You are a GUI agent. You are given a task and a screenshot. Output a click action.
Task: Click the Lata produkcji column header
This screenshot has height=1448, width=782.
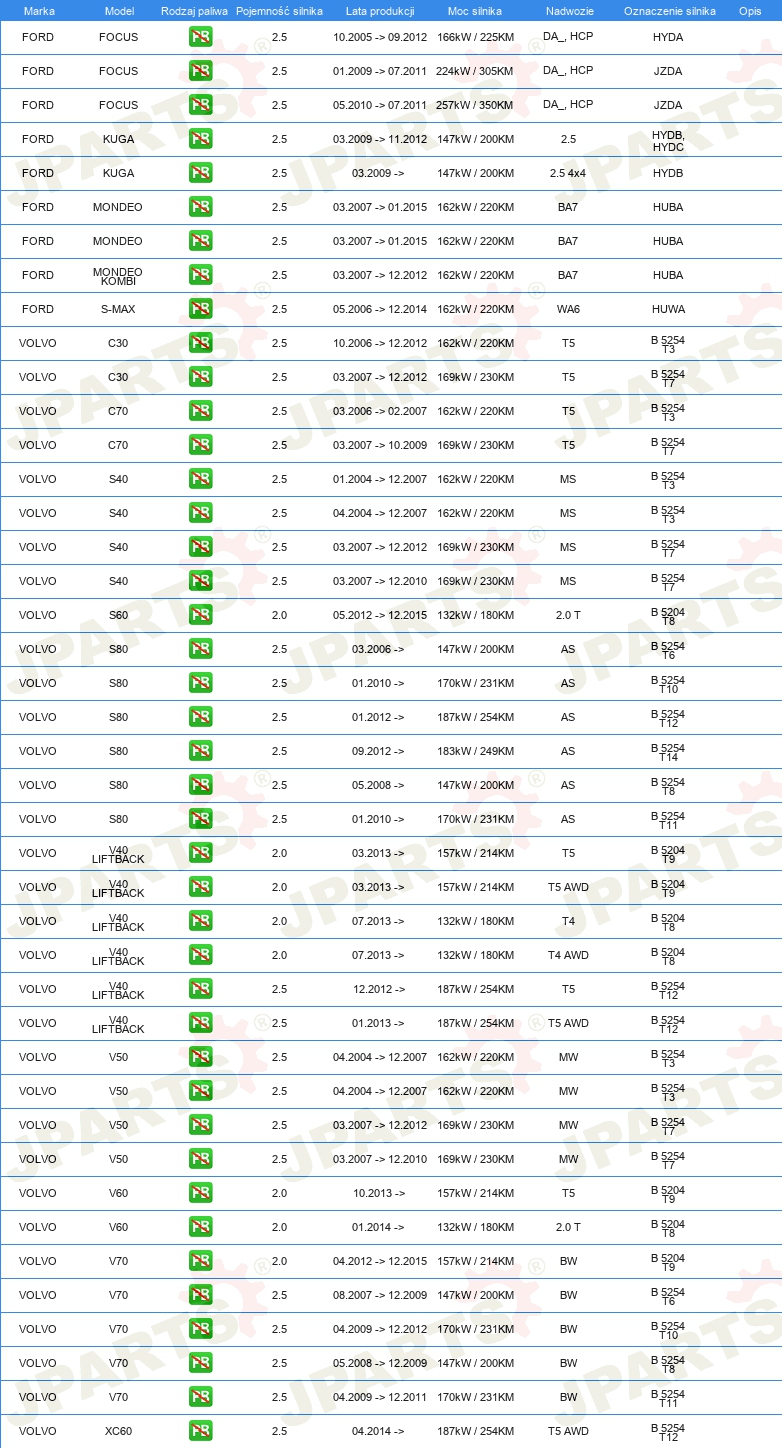[380, 11]
